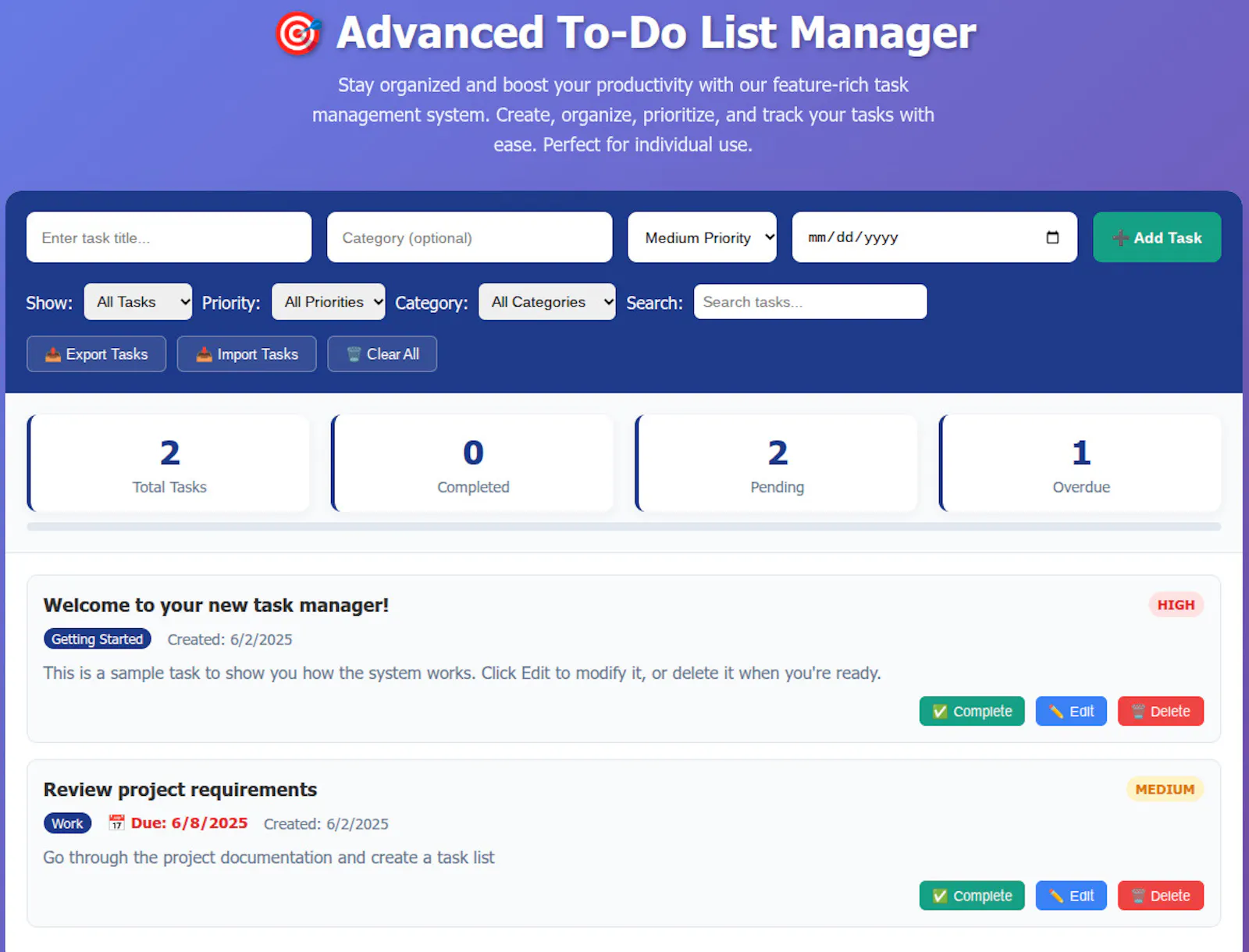Click the Add Task button
1249x952 pixels.
(1157, 237)
